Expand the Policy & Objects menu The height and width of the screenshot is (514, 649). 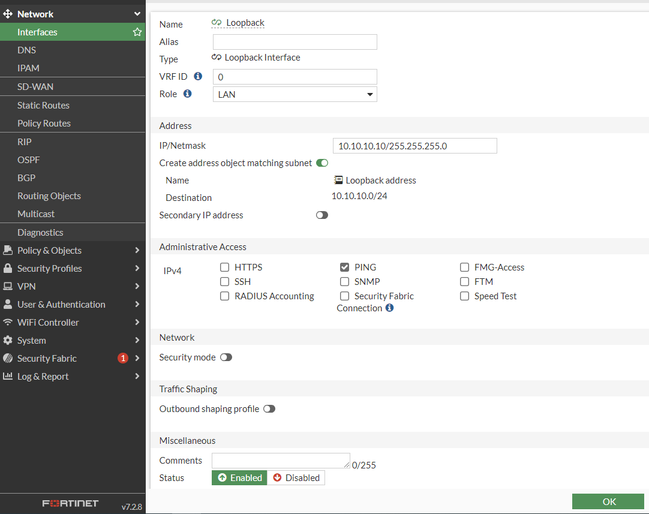coord(70,250)
